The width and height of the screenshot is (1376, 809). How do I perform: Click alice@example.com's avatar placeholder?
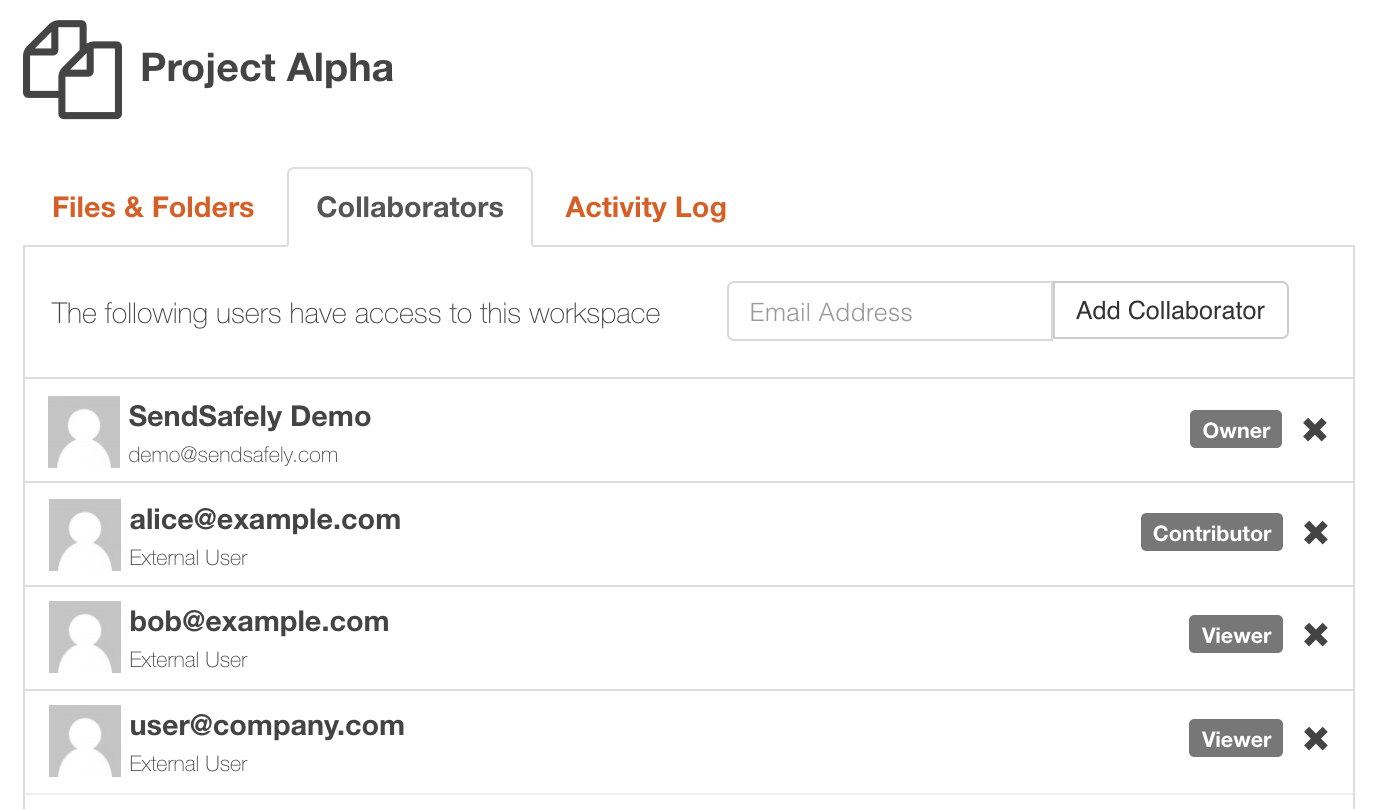click(85, 535)
